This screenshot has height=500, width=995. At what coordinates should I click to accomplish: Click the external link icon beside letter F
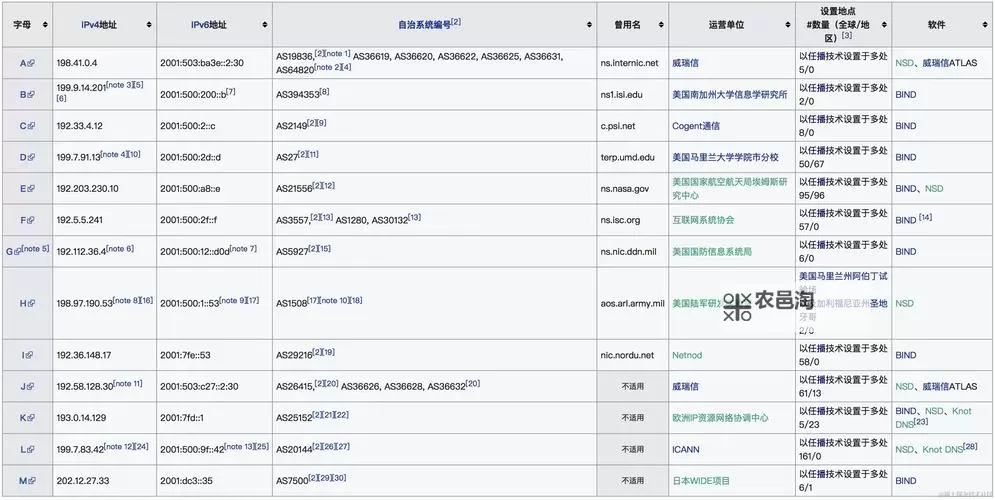click(x=32, y=220)
